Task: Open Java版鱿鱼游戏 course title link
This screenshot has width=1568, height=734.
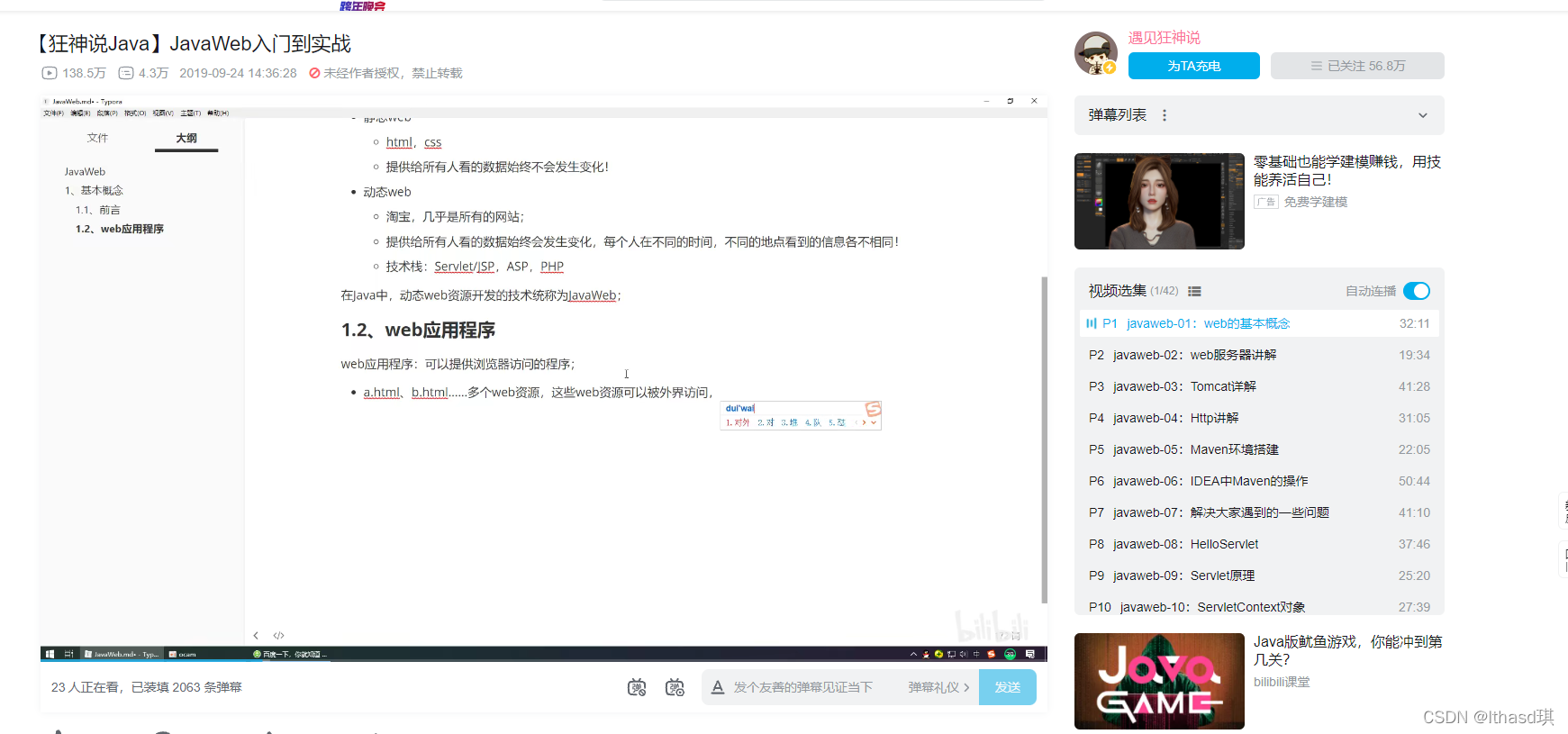Action: (1347, 650)
